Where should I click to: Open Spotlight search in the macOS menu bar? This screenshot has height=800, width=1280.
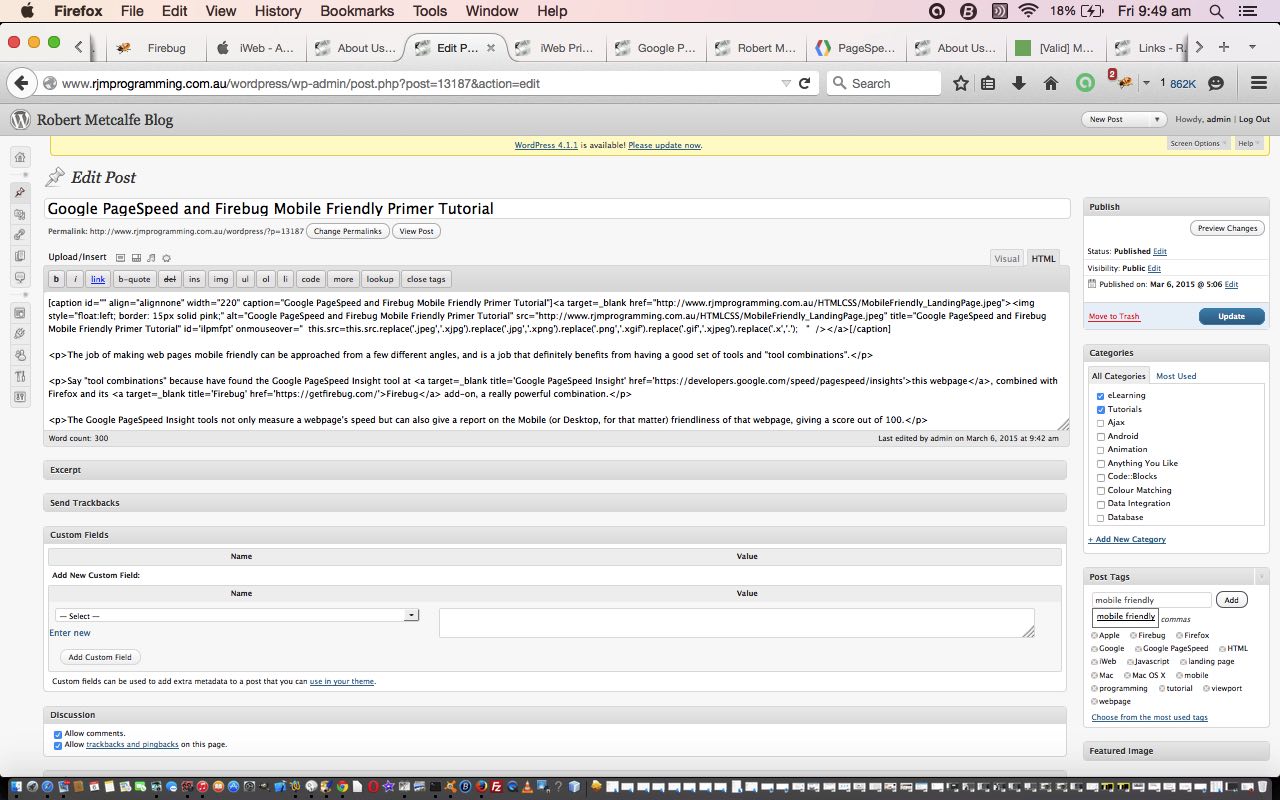click(x=1216, y=11)
